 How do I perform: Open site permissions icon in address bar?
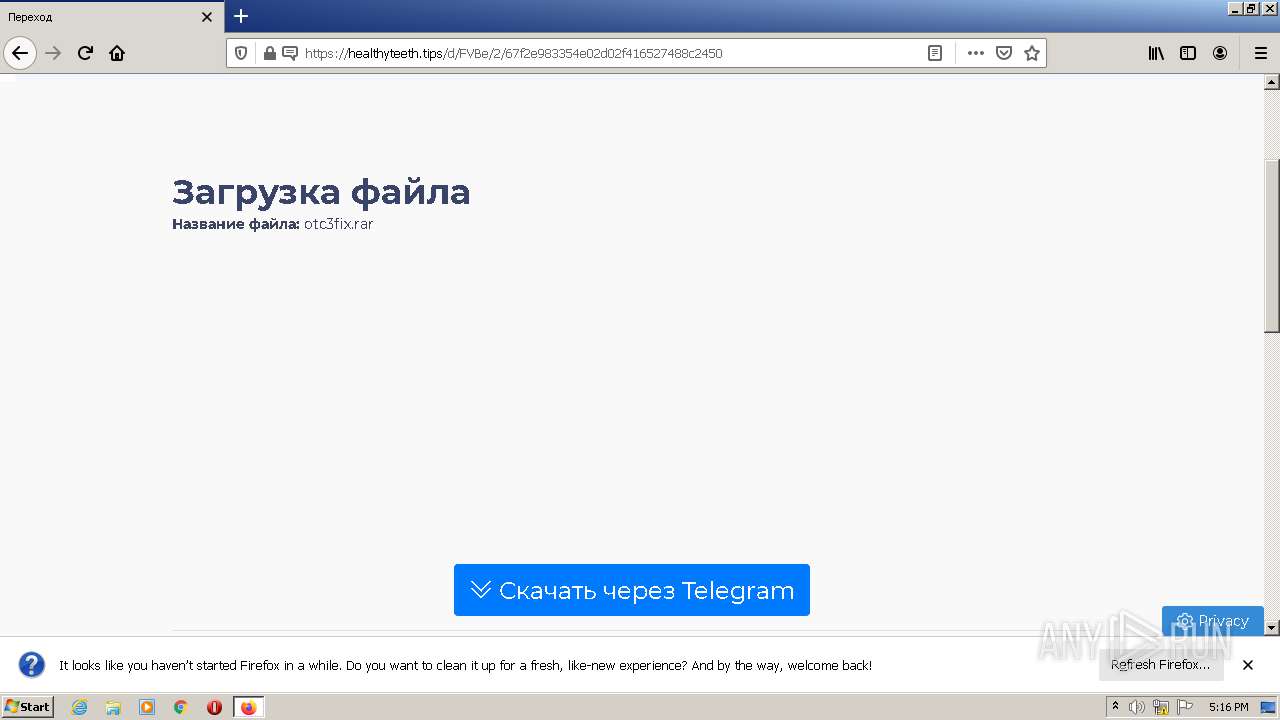290,53
